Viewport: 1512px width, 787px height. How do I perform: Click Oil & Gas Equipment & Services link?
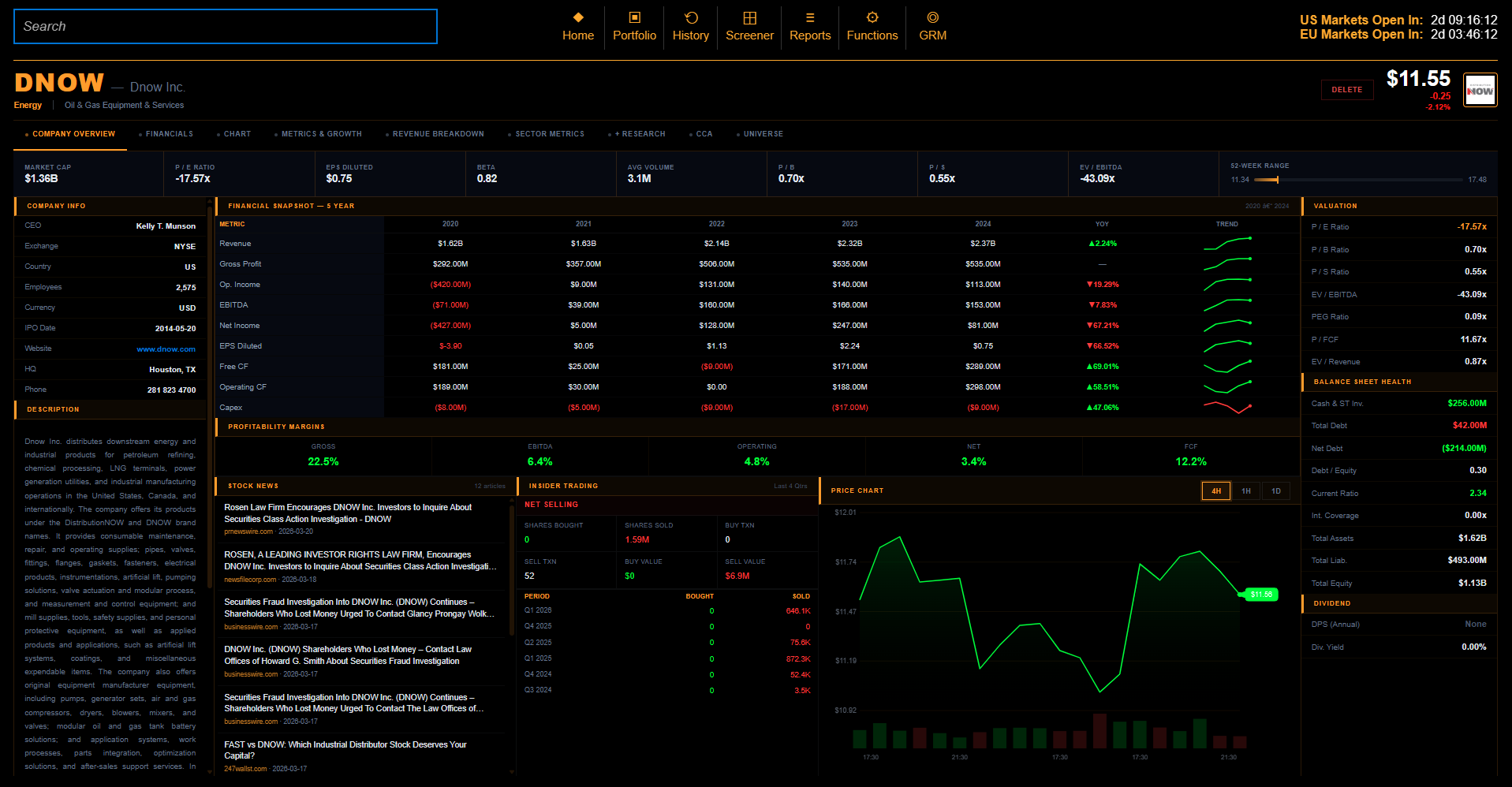[x=124, y=105]
